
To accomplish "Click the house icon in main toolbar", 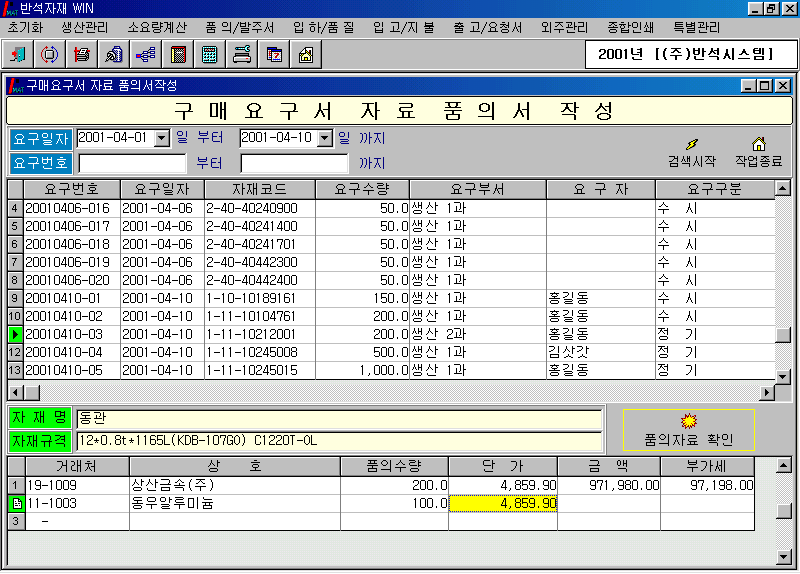I will 305,55.
